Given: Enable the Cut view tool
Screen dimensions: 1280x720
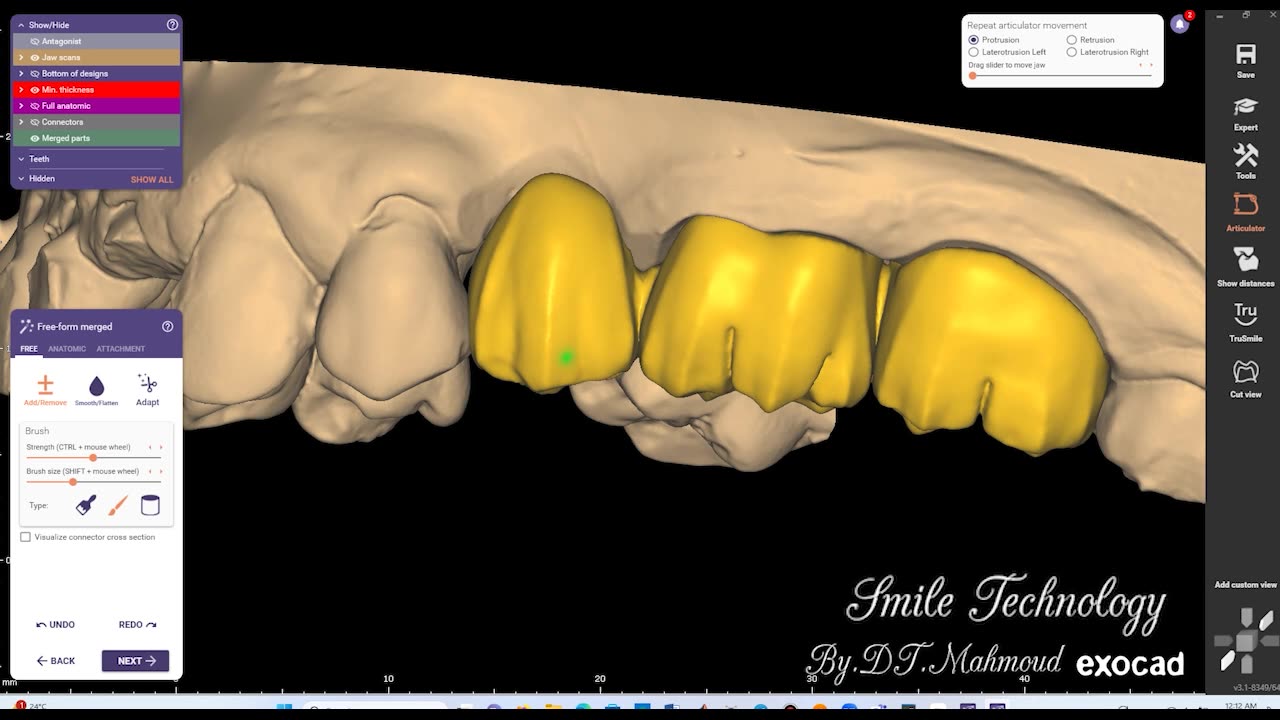Looking at the screenshot, I should click(x=1245, y=379).
